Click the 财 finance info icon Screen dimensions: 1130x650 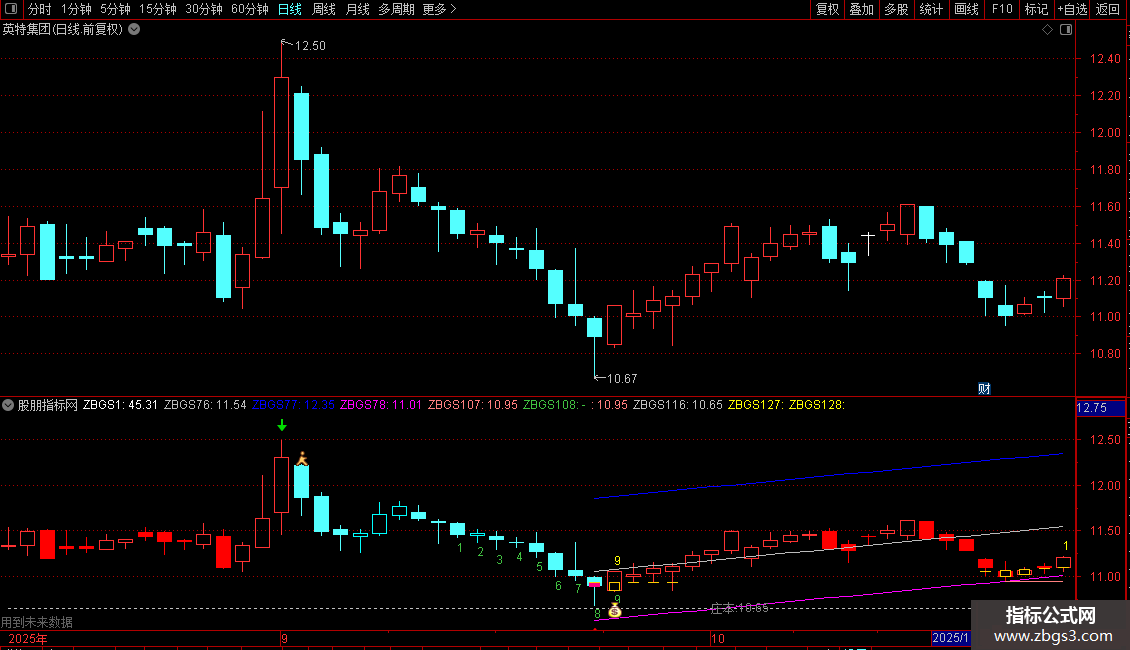[984, 388]
